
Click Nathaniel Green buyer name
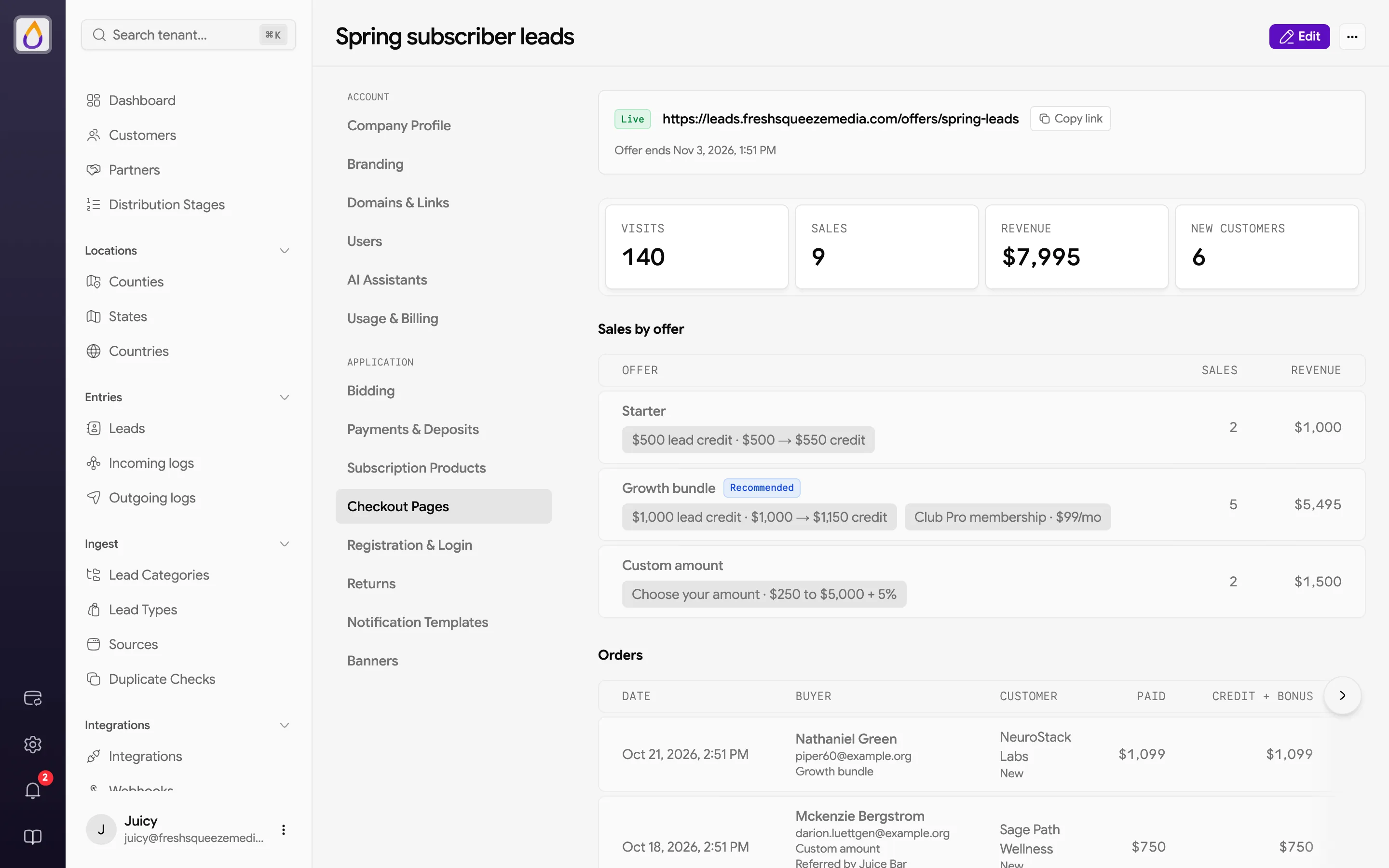click(x=846, y=738)
